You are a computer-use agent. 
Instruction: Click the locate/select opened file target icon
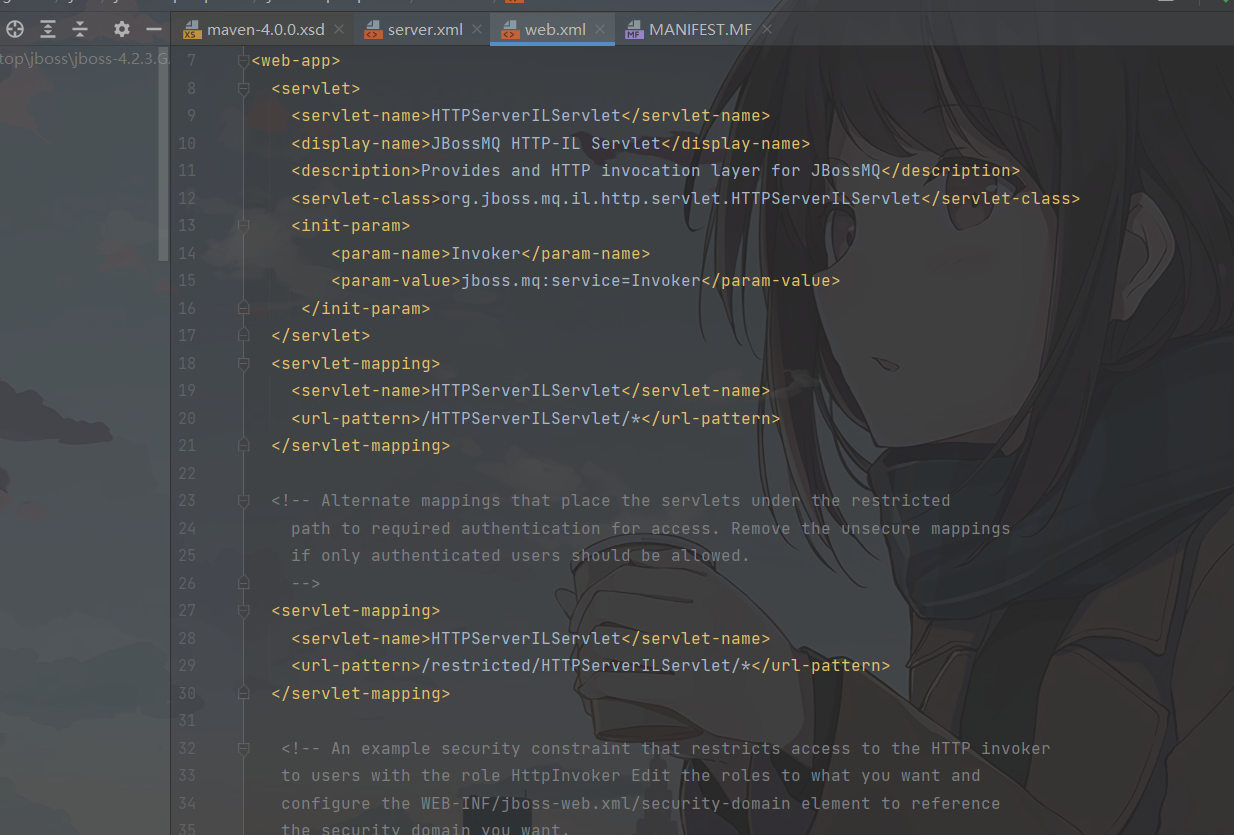pos(15,29)
